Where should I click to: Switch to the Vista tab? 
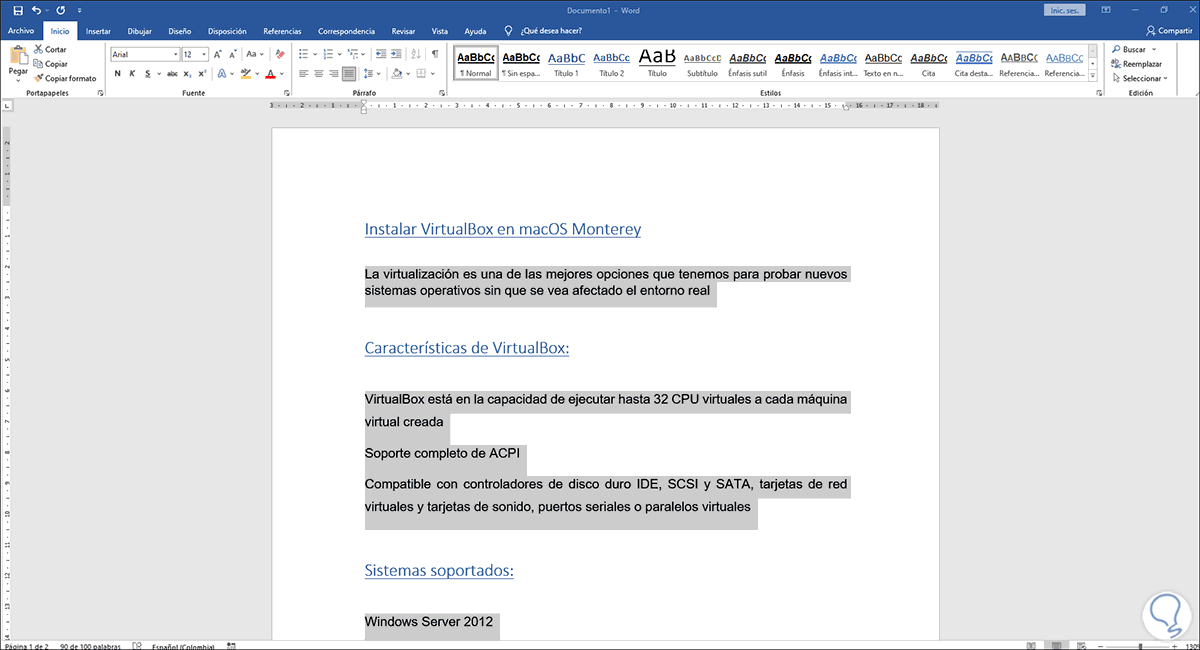pyautogui.click(x=440, y=31)
